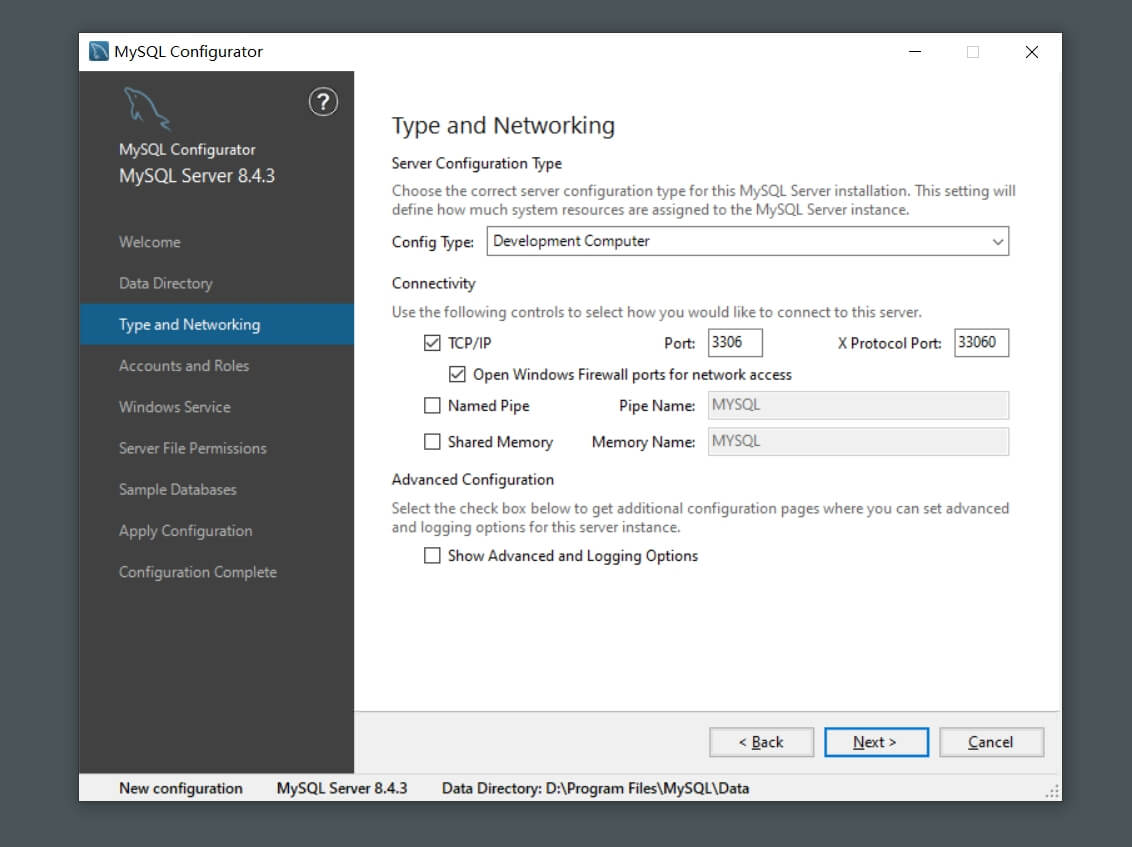The height and width of the screenshot is (847, 1132).
Task: Select Type and Networking sidebar step
Action: [217, 324]
